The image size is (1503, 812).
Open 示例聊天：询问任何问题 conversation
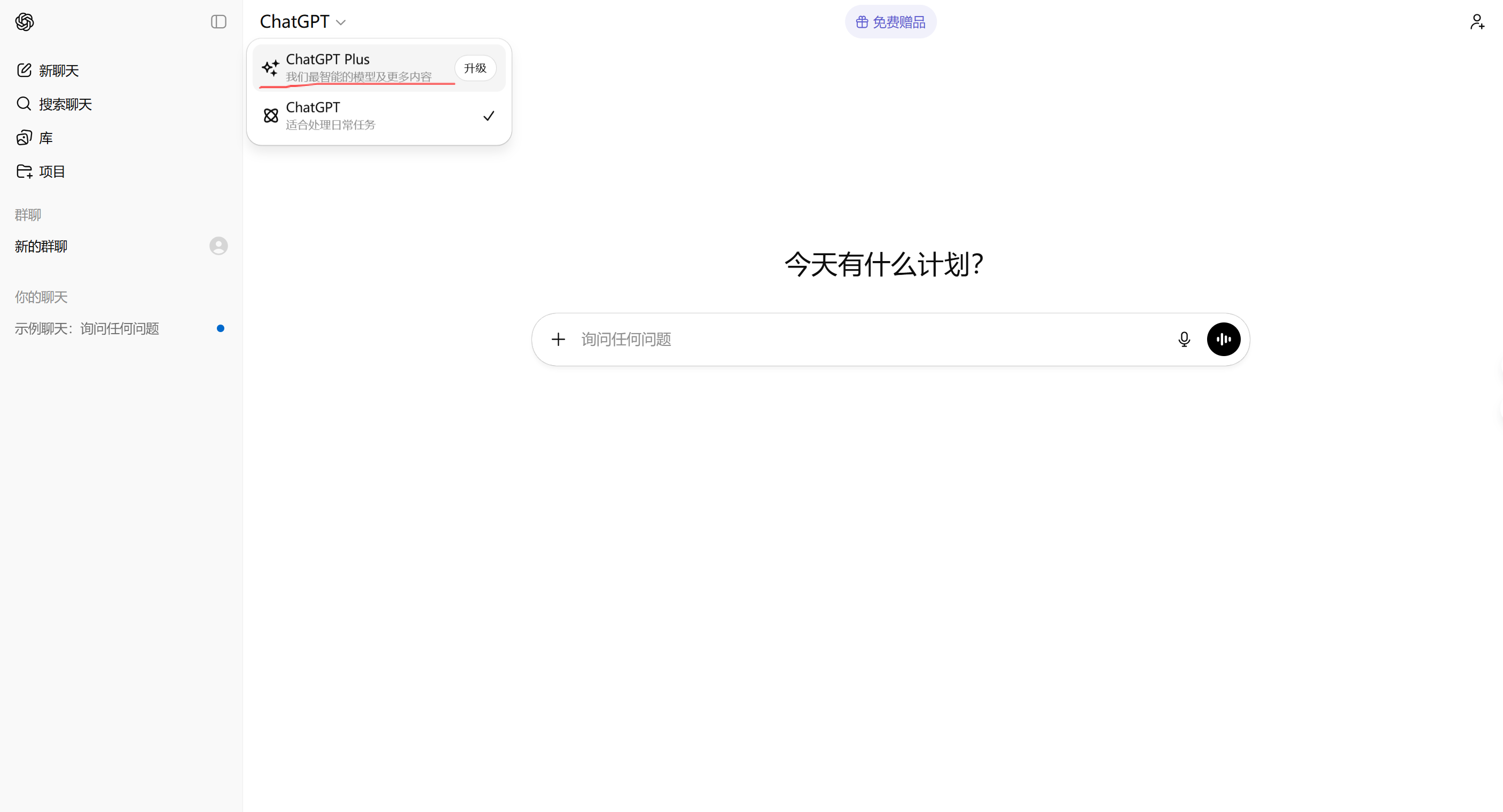pyautogui.click(x=88, y=328)
